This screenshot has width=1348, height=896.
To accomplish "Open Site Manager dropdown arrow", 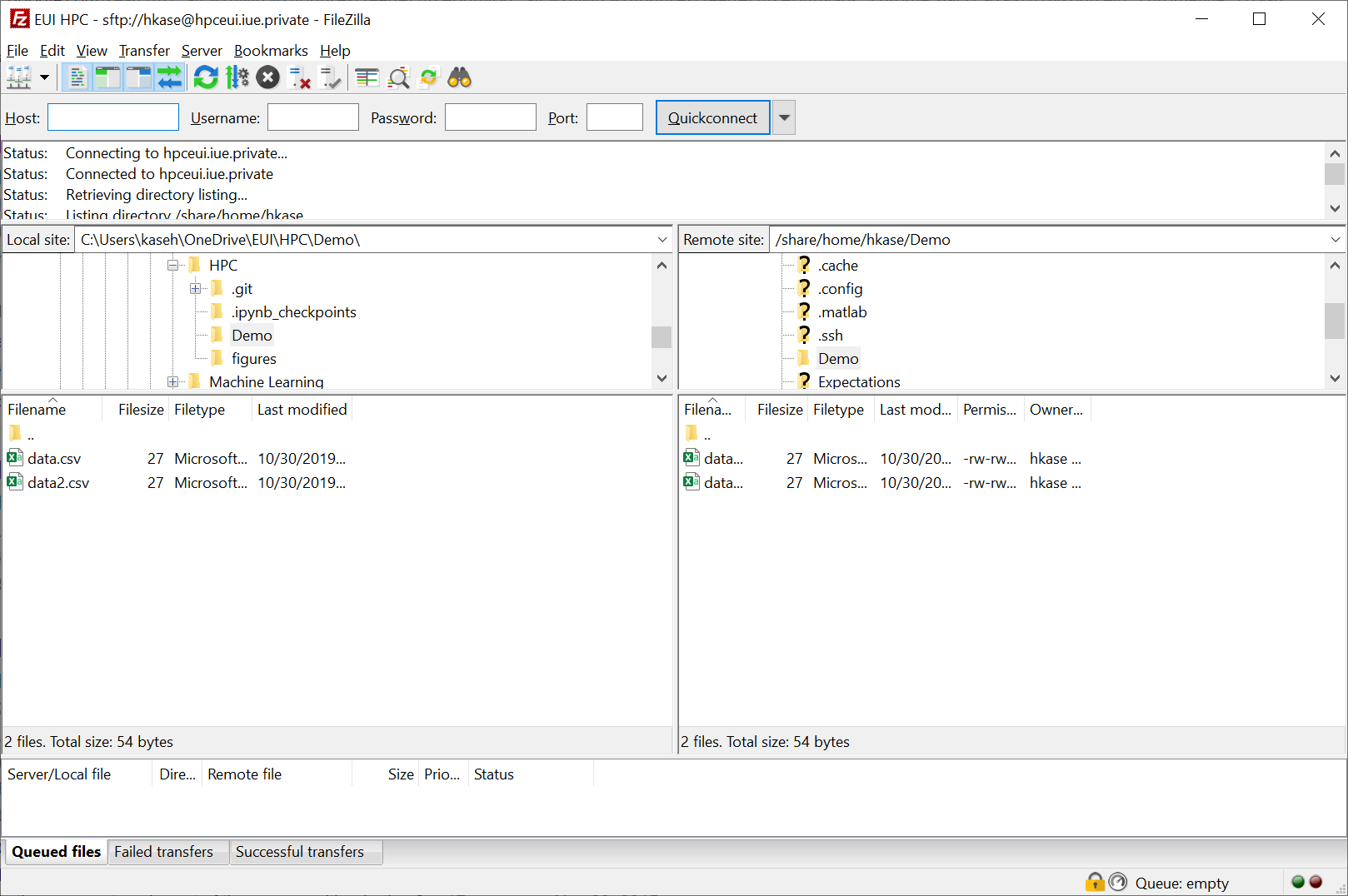I will pos(44,78).
